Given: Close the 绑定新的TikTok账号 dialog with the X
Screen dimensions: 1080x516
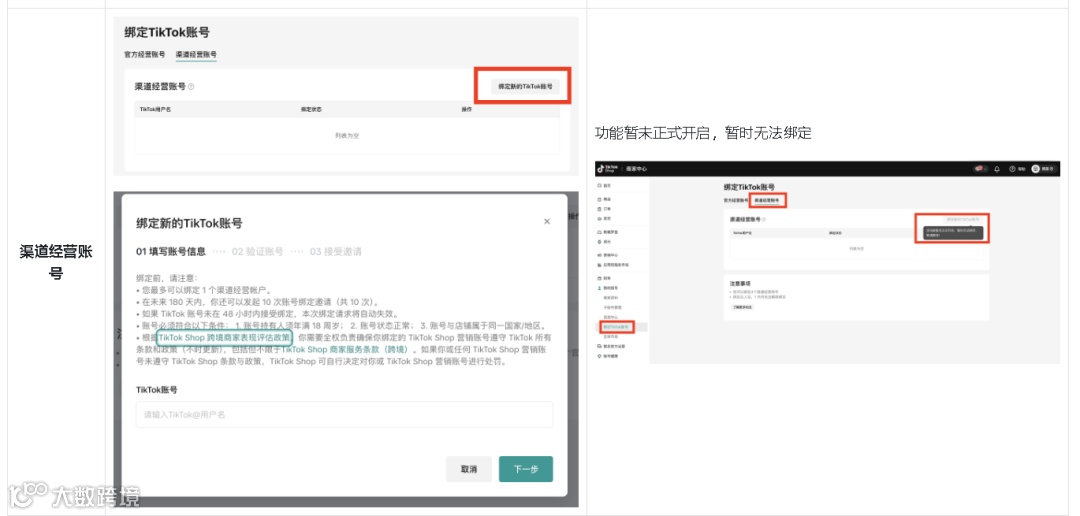Looking at the screenshot, I should pyautogui.click(x=547, y=222).
